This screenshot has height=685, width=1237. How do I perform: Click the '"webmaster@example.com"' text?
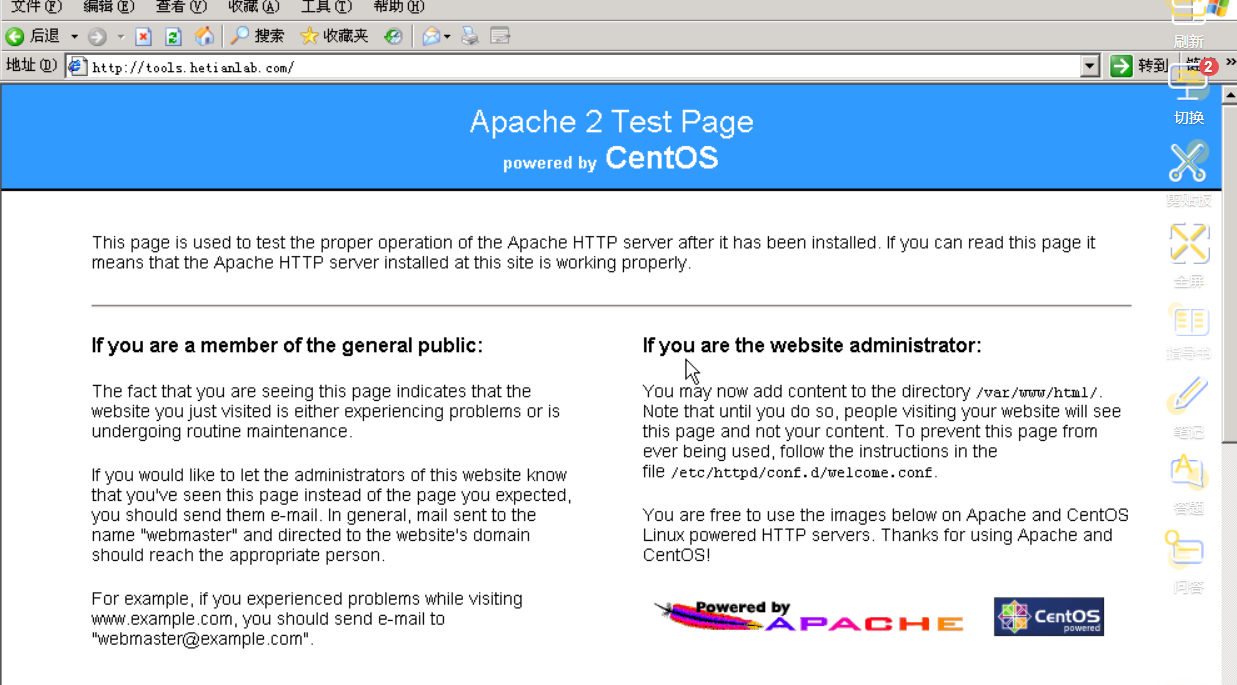pyautogui.click(x=200, y=639)
